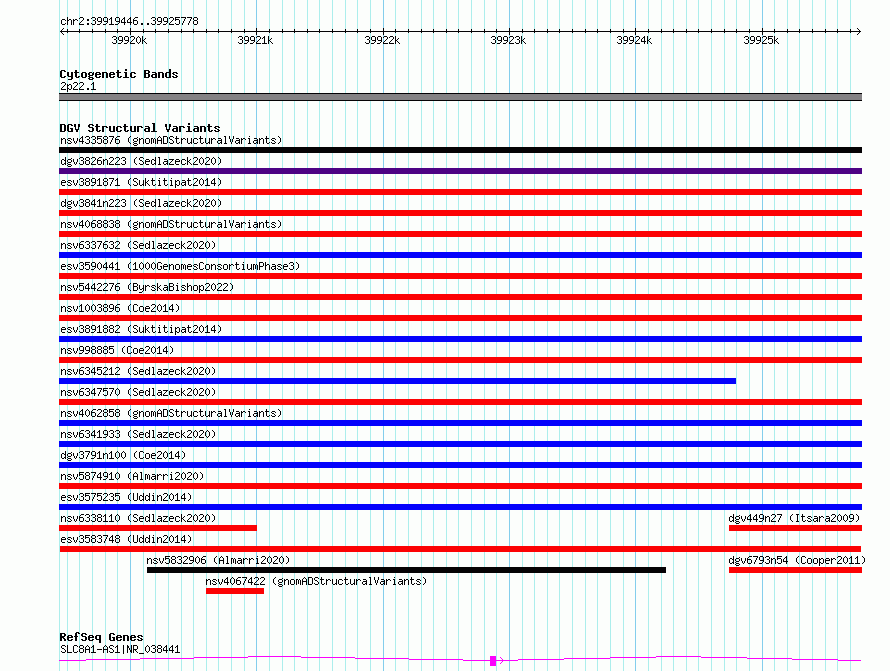Click the 39925k mark on the ruler
890x671 pixels.
tap(761, 41)
